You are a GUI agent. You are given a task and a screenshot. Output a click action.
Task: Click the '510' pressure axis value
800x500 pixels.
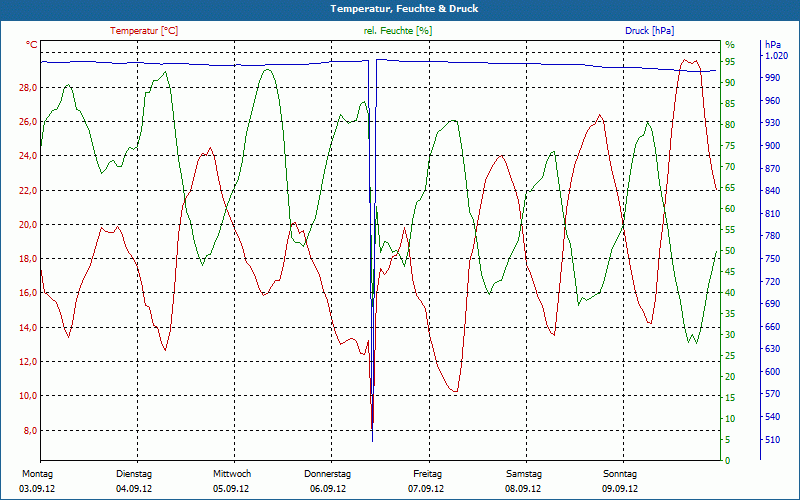[772, 439]
